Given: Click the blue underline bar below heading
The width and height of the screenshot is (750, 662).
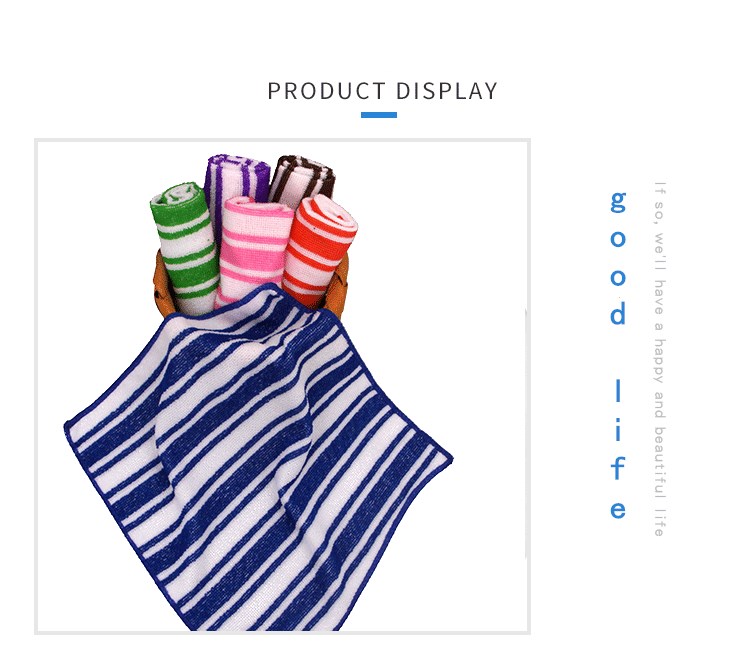Looking at the screenshot, I should 379,115.
